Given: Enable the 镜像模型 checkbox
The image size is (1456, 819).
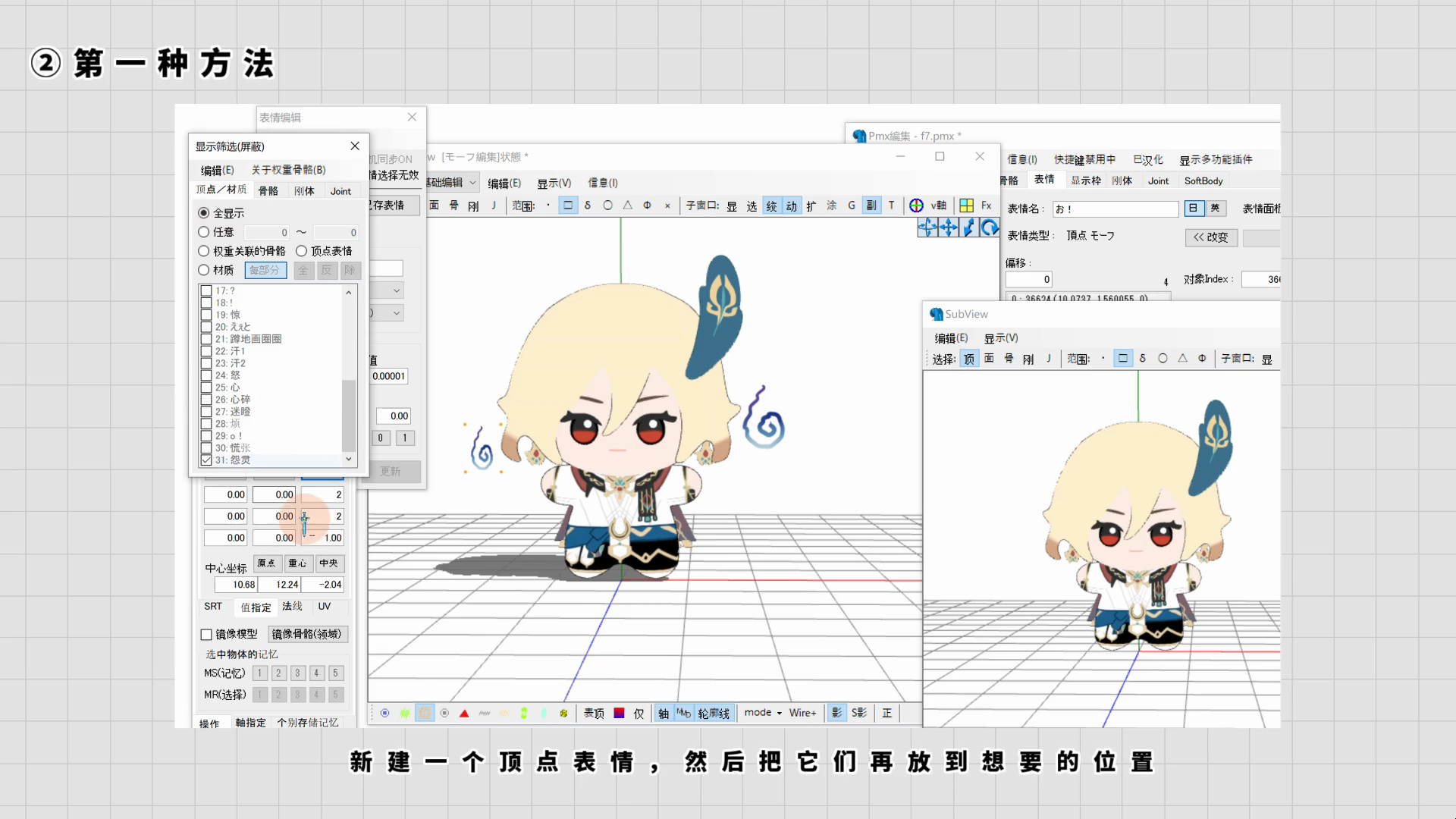Looking at the screenshot, I should click(x=206, y=634).
